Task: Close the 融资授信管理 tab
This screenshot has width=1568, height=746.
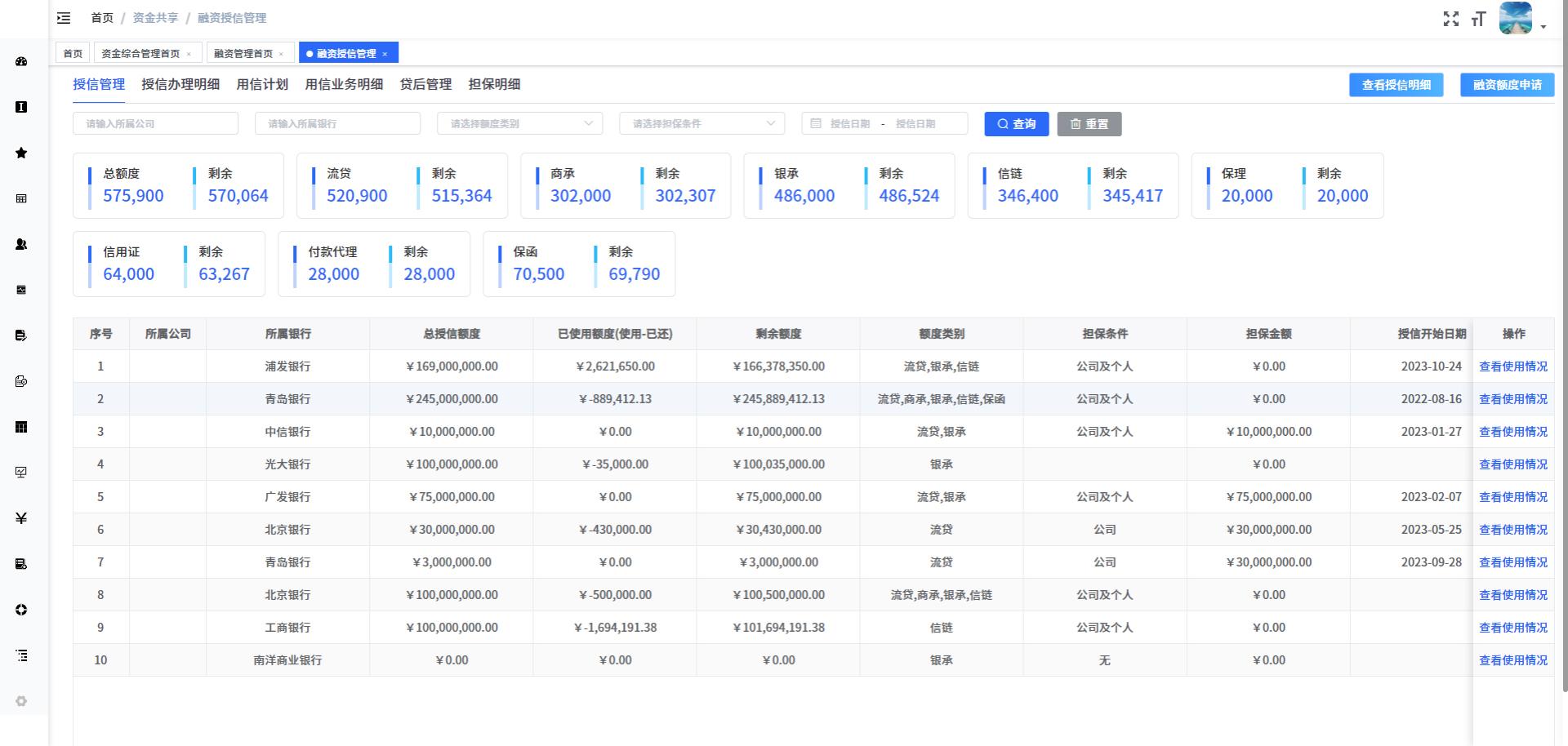Action: 385,54
